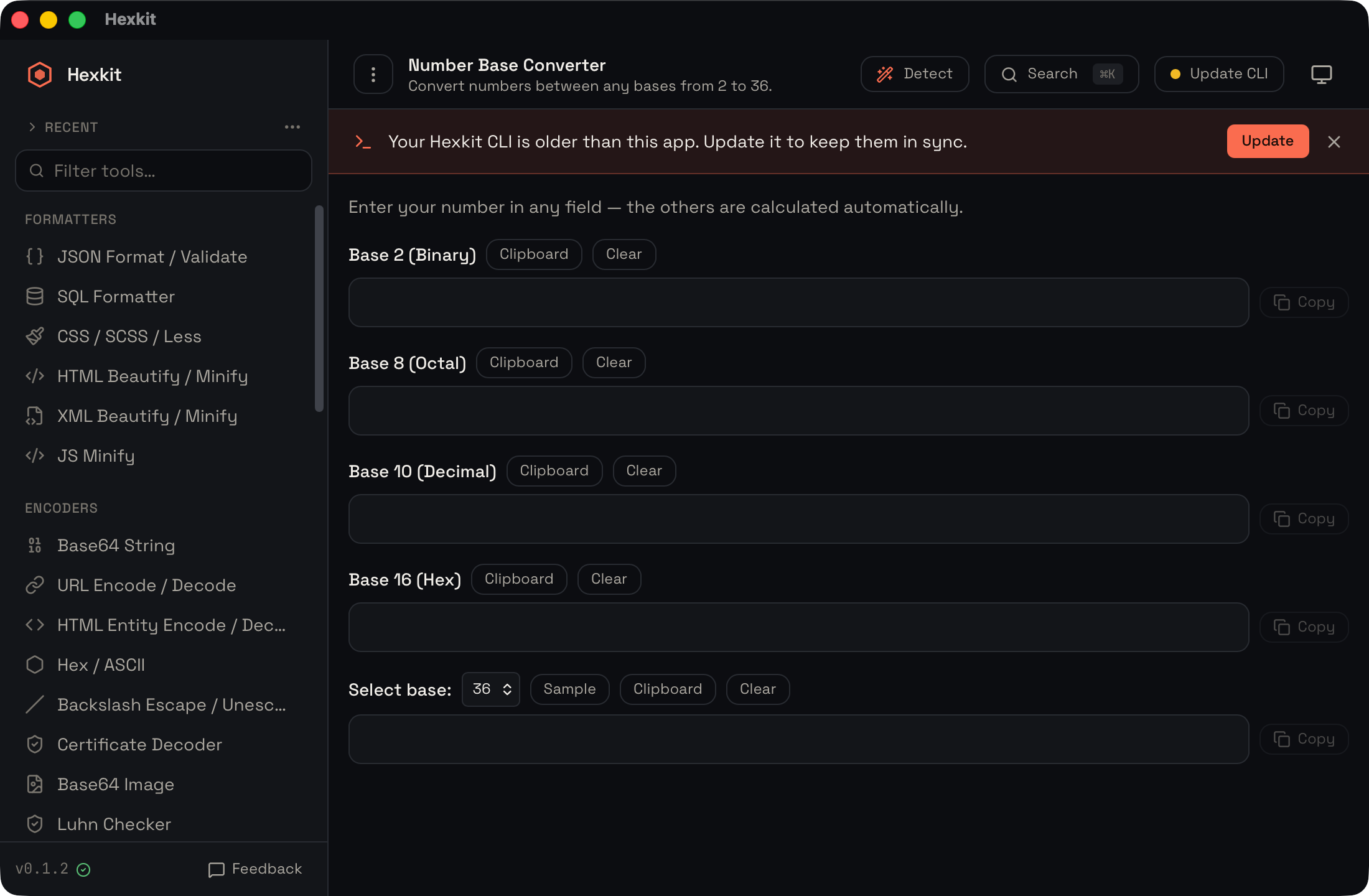
Task: Clear the Base 10 (Decimal) field
Action: pos(645,471)
